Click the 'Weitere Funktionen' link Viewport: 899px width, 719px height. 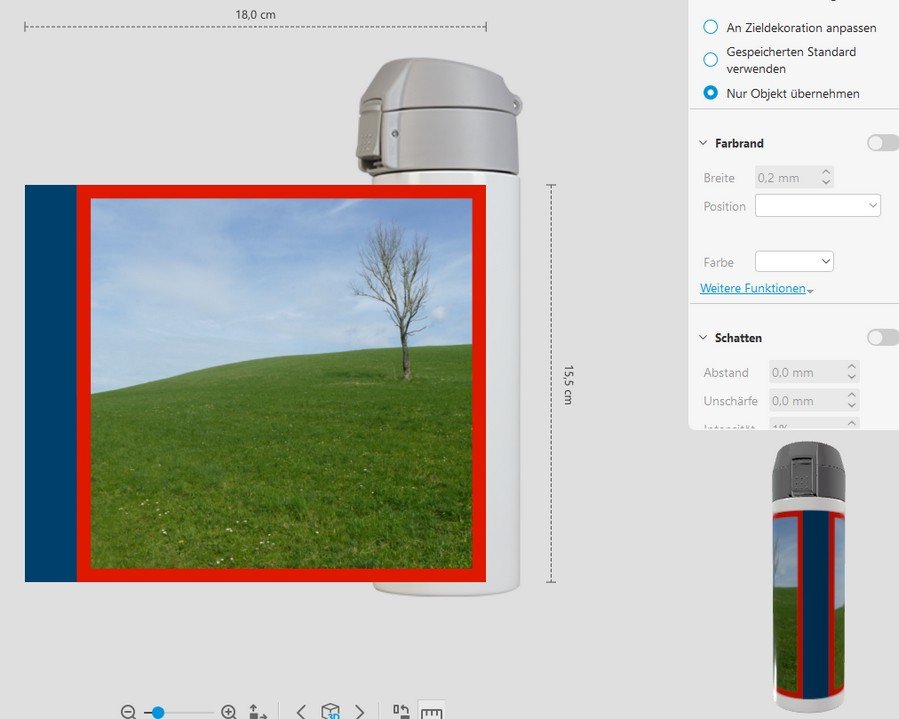click(753, 288)
